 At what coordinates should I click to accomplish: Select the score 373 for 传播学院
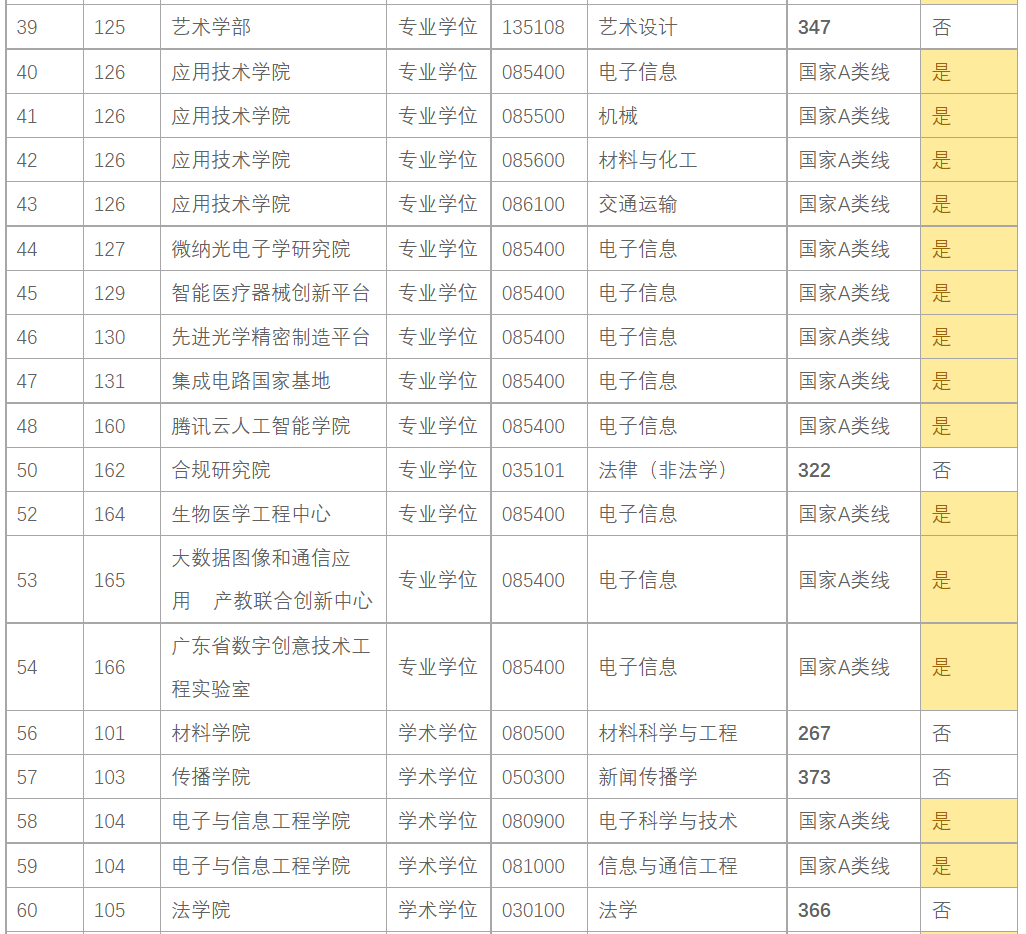814,777
